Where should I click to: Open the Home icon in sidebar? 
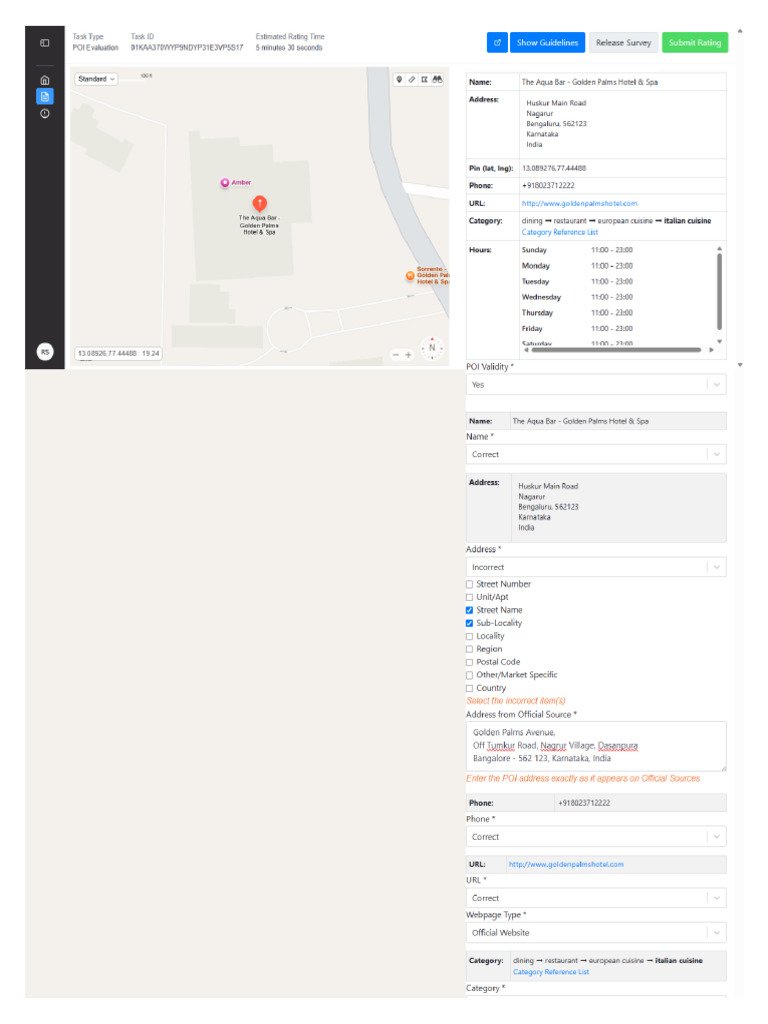[44, 80]
